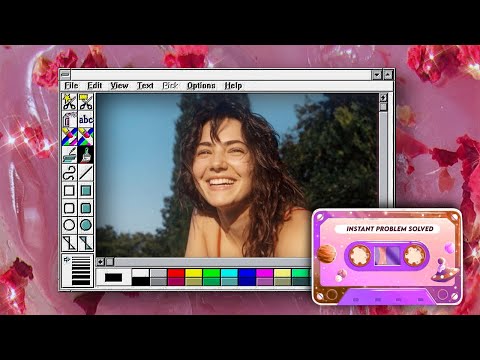
Task: Click the vertical scrollbar thumb
Action: [x=383, y=107]
